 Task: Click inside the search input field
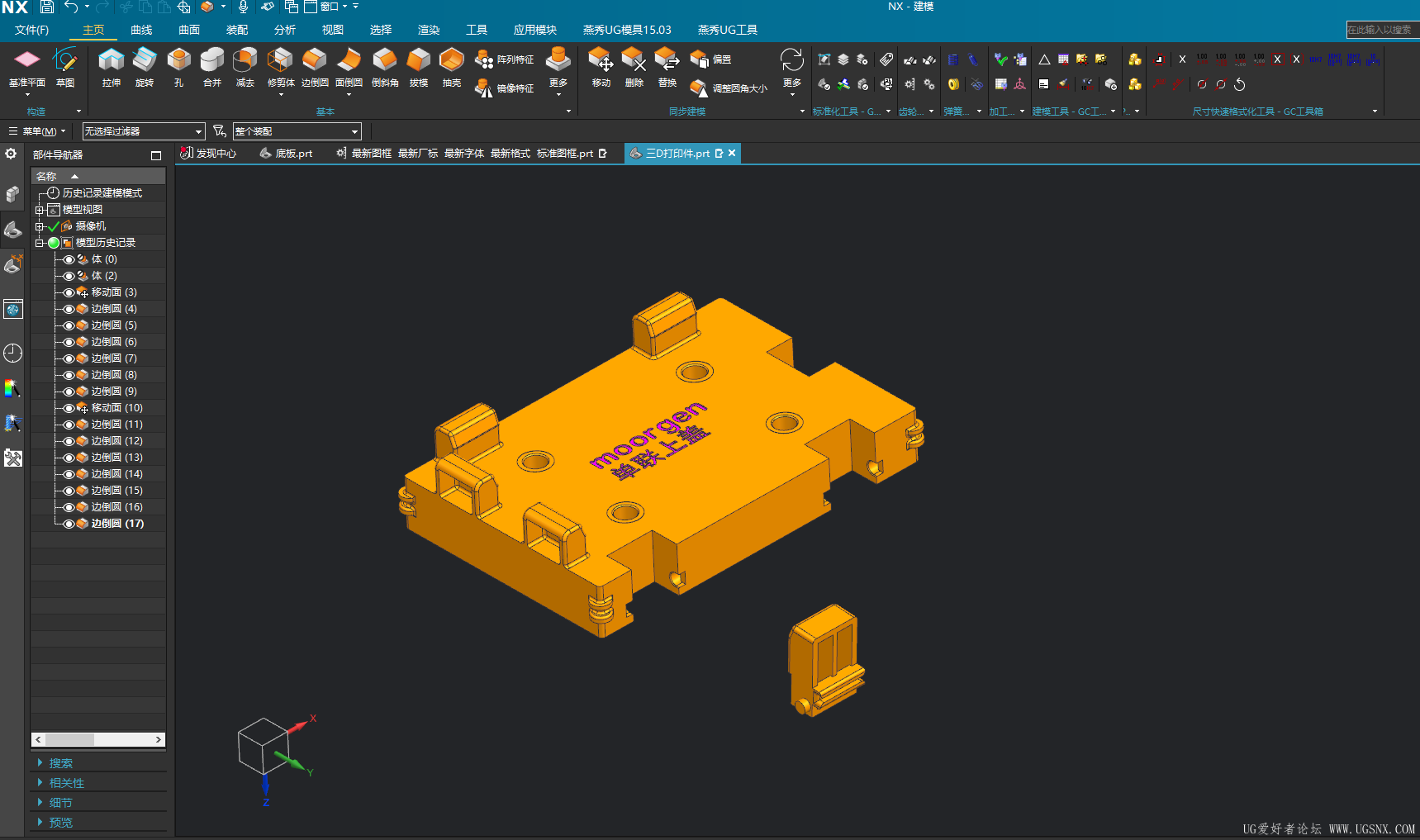(x=1380, y=29)
